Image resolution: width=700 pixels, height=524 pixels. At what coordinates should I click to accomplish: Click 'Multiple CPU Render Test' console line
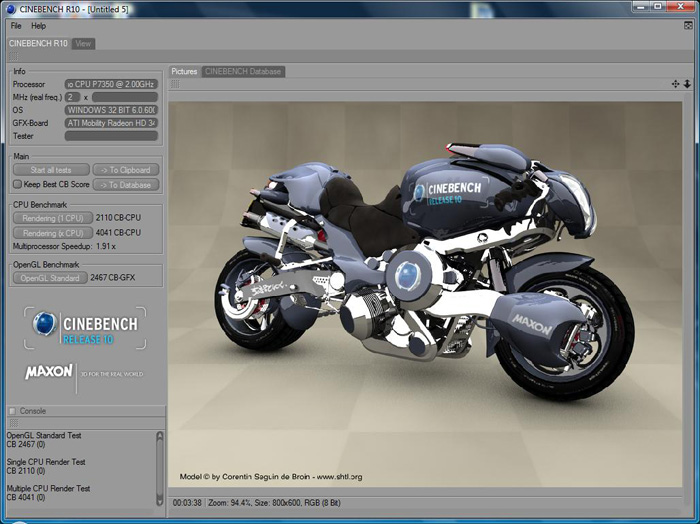(48, 488)
